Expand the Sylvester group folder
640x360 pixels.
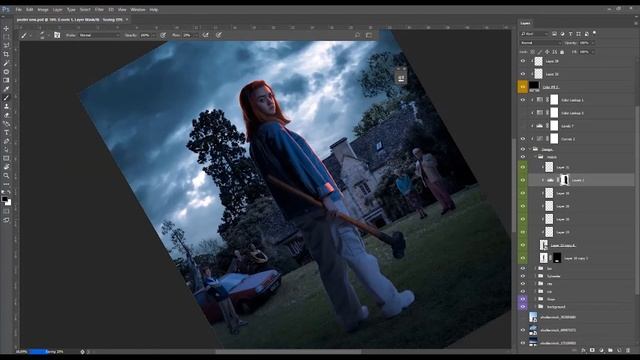click(x=536, y=276)
